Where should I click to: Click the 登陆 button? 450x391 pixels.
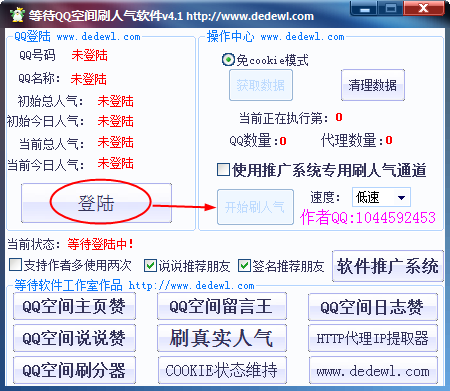click(96, 203)
